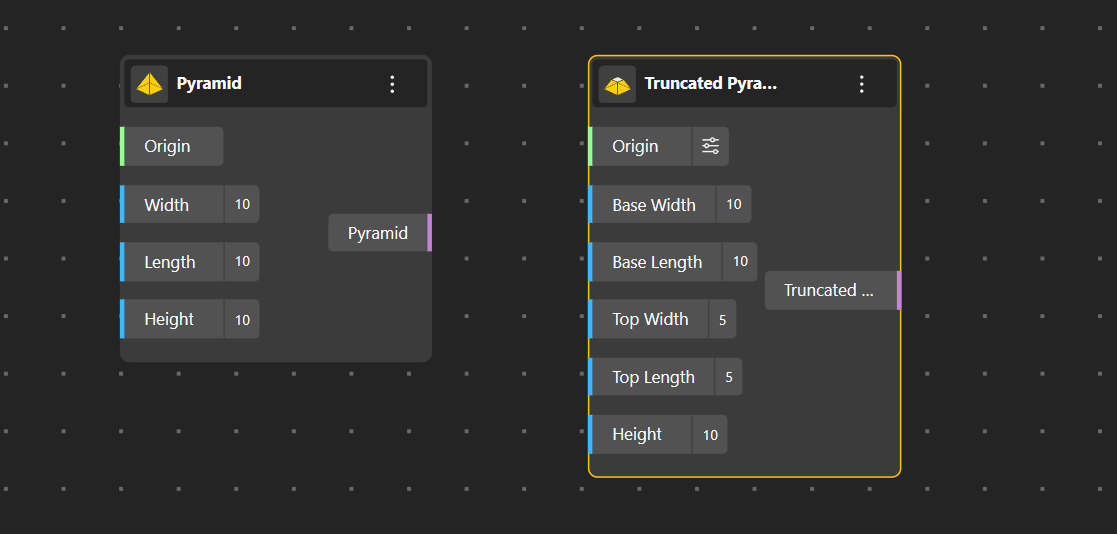Image resolution: width=1117 pixels, height=534 pixels.
Task: Click the Pyramid node's Origin input
Action: [168, 146]
